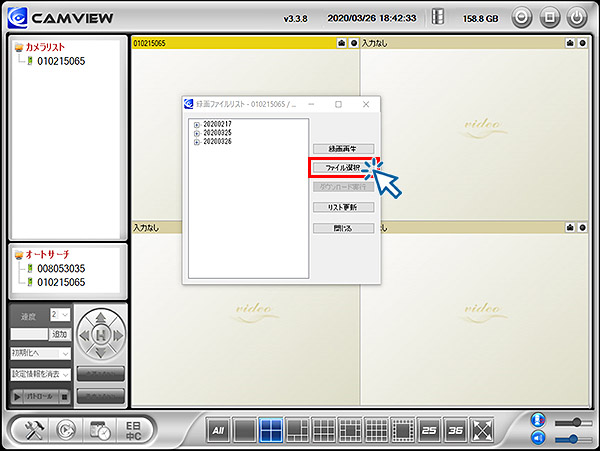Toggle fullscreen with the crossed arrows icon

pyautogui.click(x=482, y=431)
